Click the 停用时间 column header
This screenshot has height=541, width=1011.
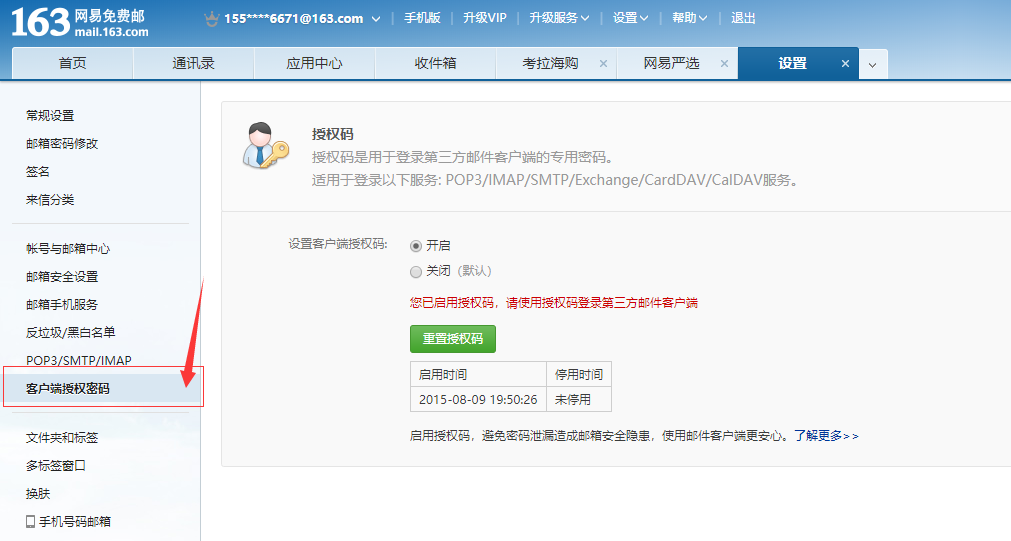coord(579,375)
